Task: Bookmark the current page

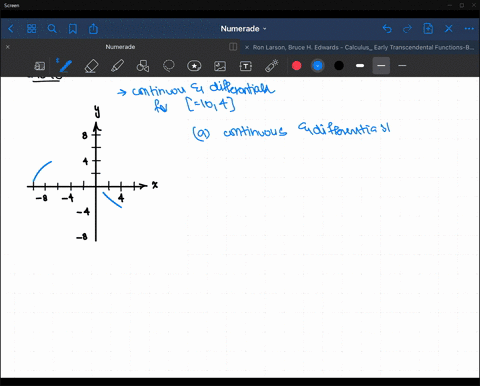Action: [73, 29]
